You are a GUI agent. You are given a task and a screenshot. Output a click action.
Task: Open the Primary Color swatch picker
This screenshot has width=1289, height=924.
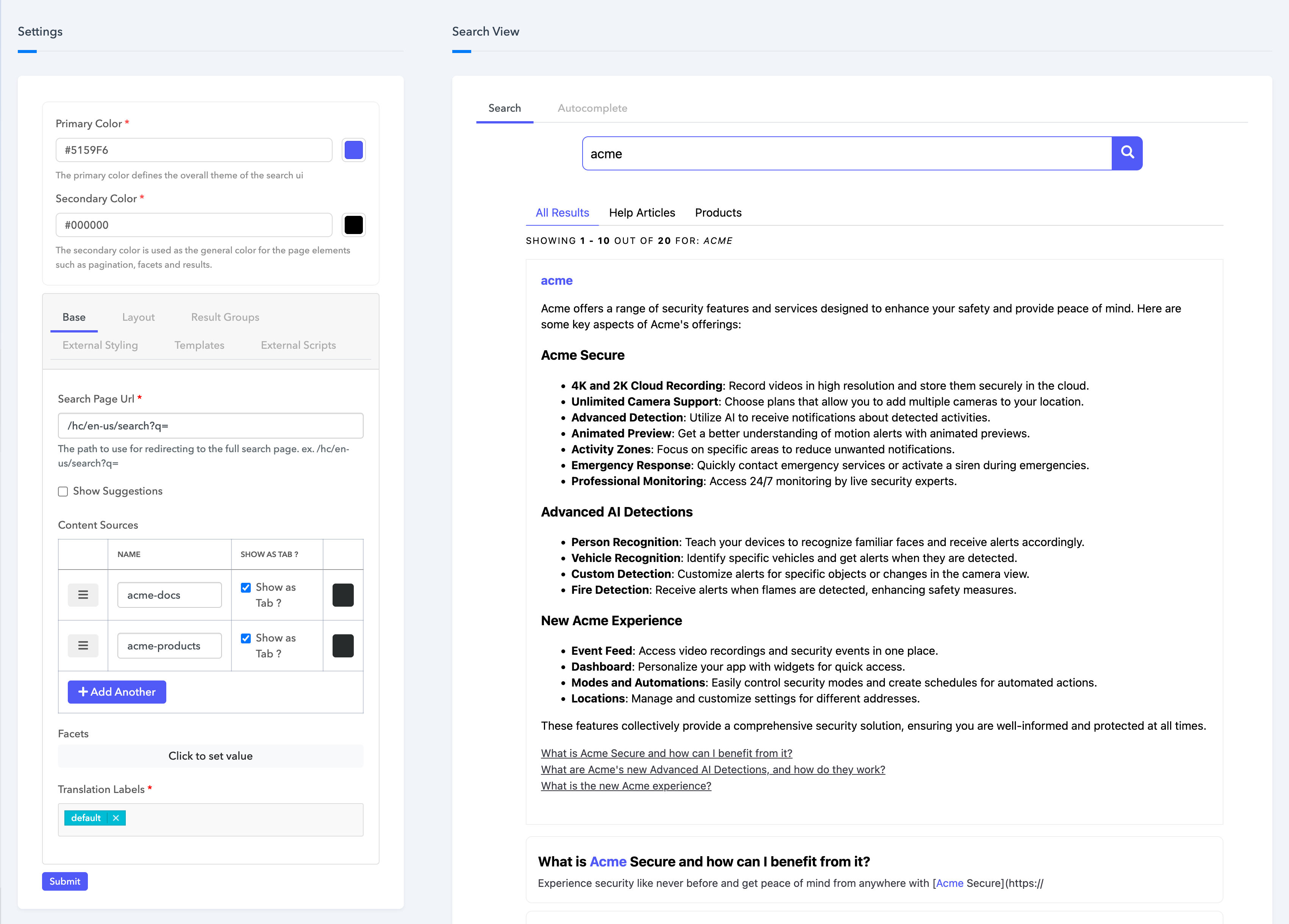[353, 150]
